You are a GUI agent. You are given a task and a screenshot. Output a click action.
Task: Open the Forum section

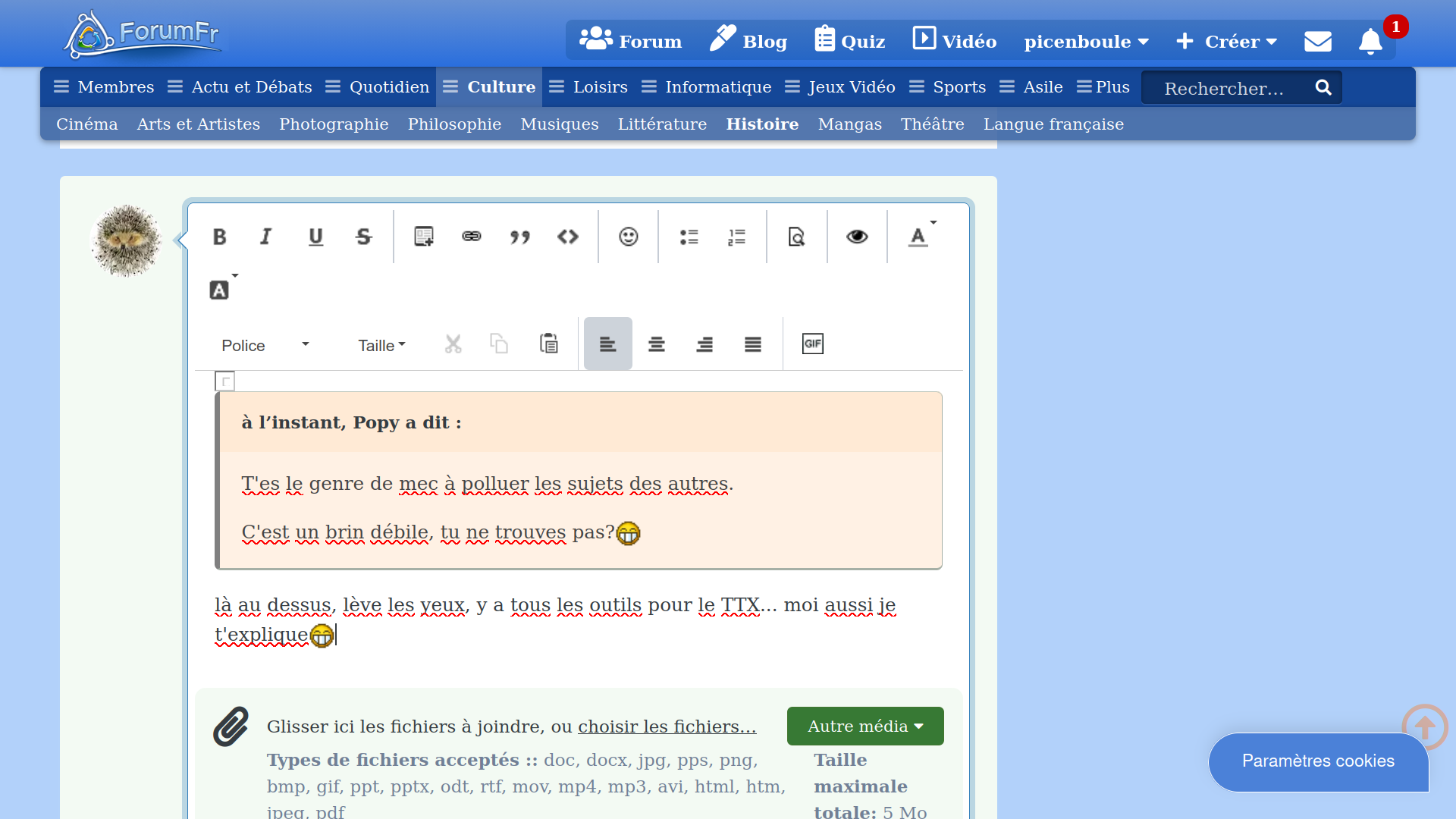[x=630, y=41]
